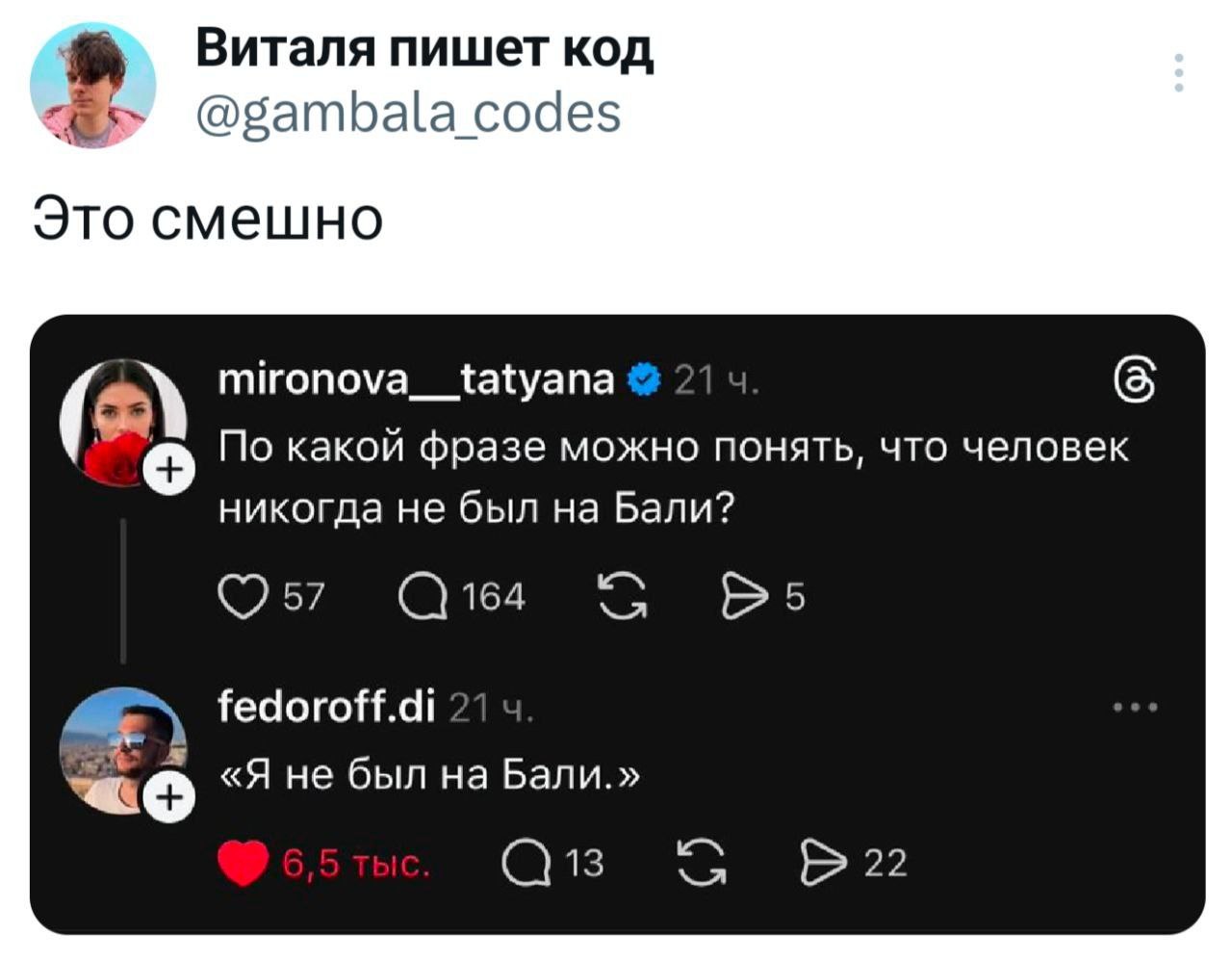Open the @gambala_codes profile handle

(x=408, y=115)
